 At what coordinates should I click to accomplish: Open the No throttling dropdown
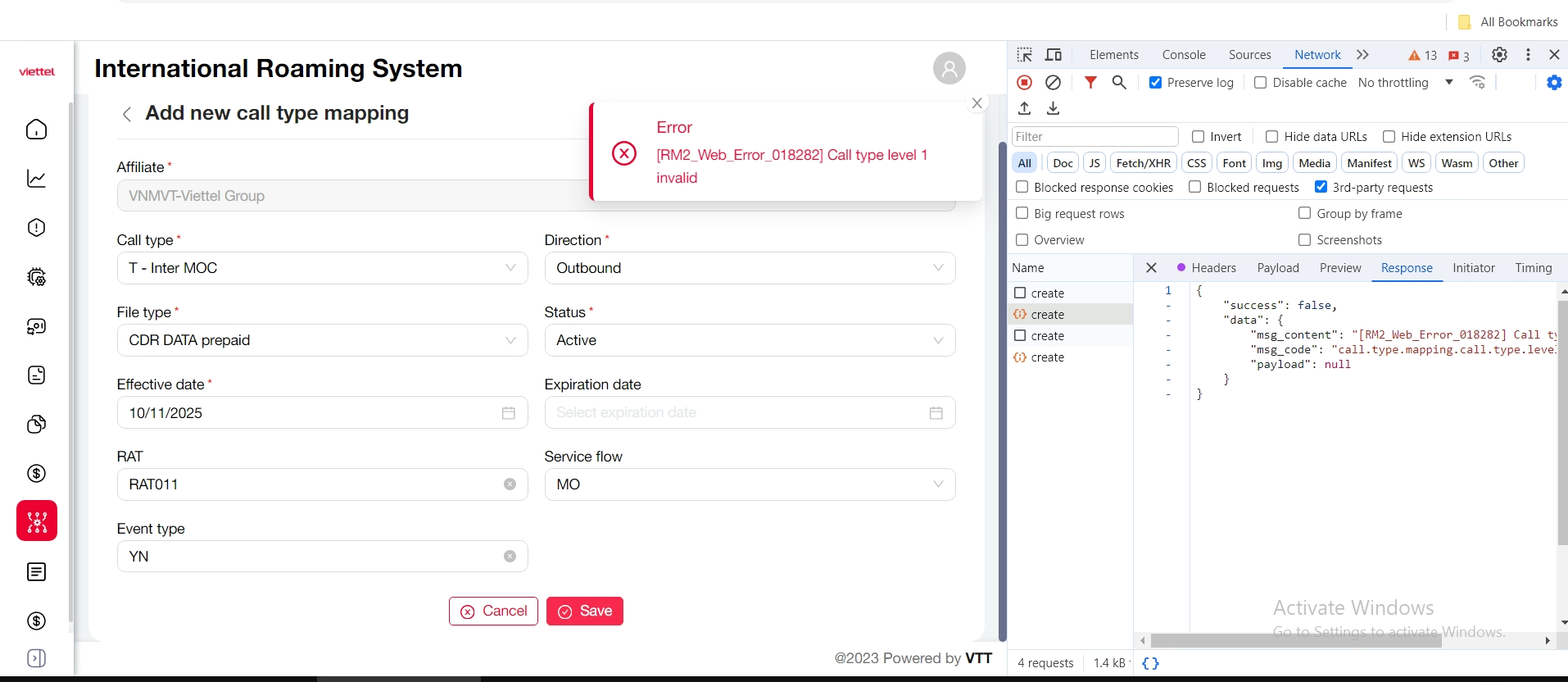coord(1405,83)
